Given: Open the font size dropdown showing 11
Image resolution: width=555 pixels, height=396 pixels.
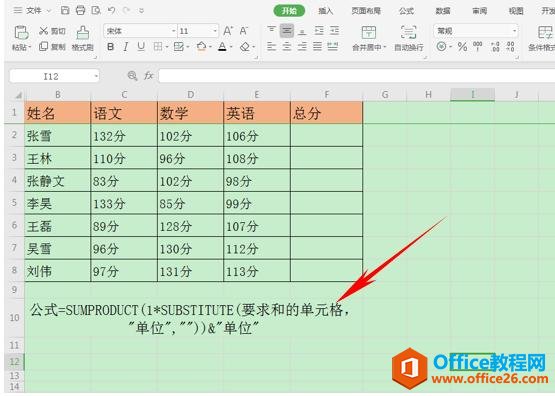Looking at the screenshot, I should click(214, 31).
